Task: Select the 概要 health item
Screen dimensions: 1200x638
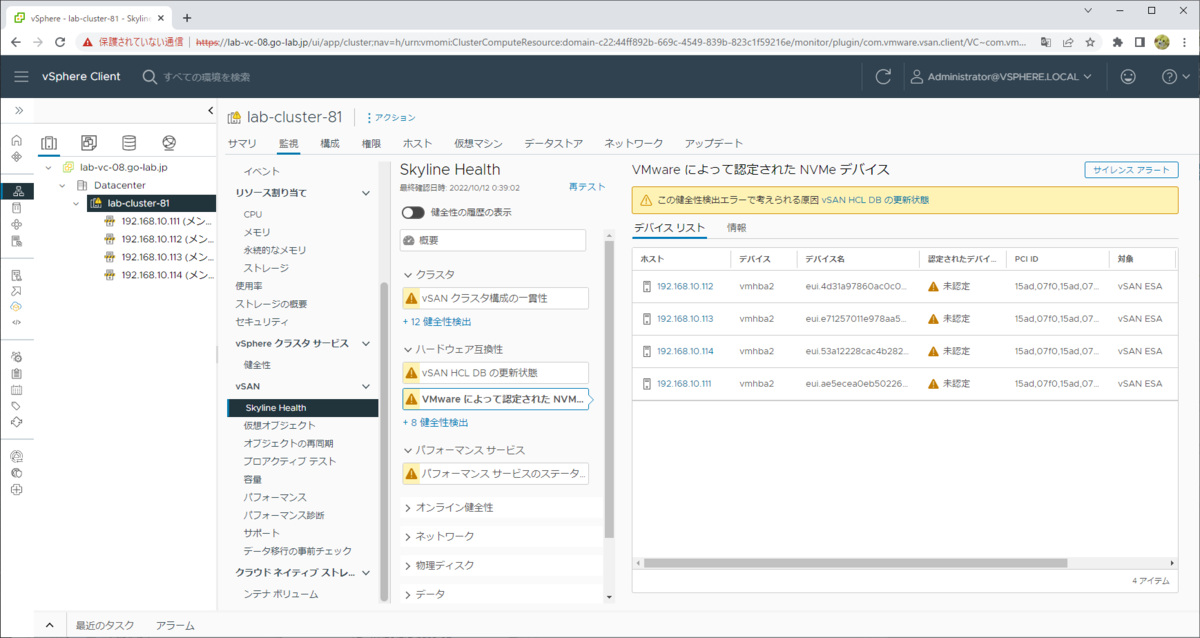Action: [x=493, y=240]
